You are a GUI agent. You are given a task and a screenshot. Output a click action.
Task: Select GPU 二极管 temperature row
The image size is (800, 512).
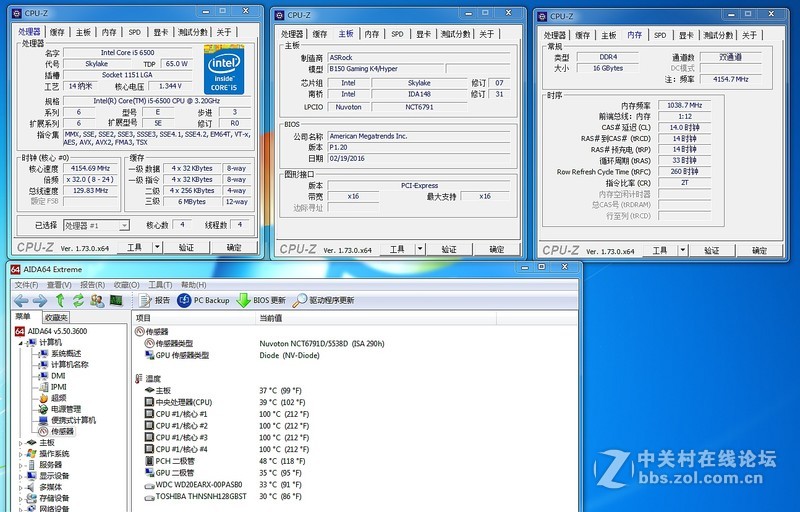354,473
